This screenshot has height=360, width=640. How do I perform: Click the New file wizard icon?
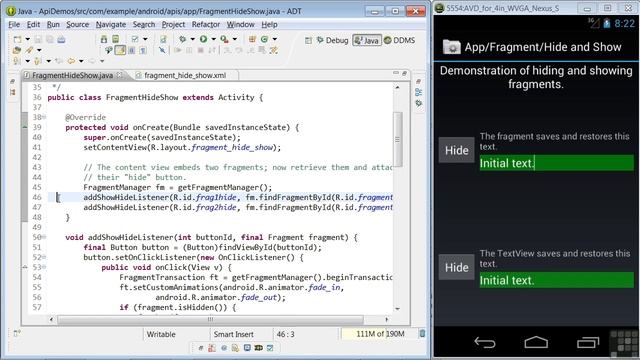(17, 40)
